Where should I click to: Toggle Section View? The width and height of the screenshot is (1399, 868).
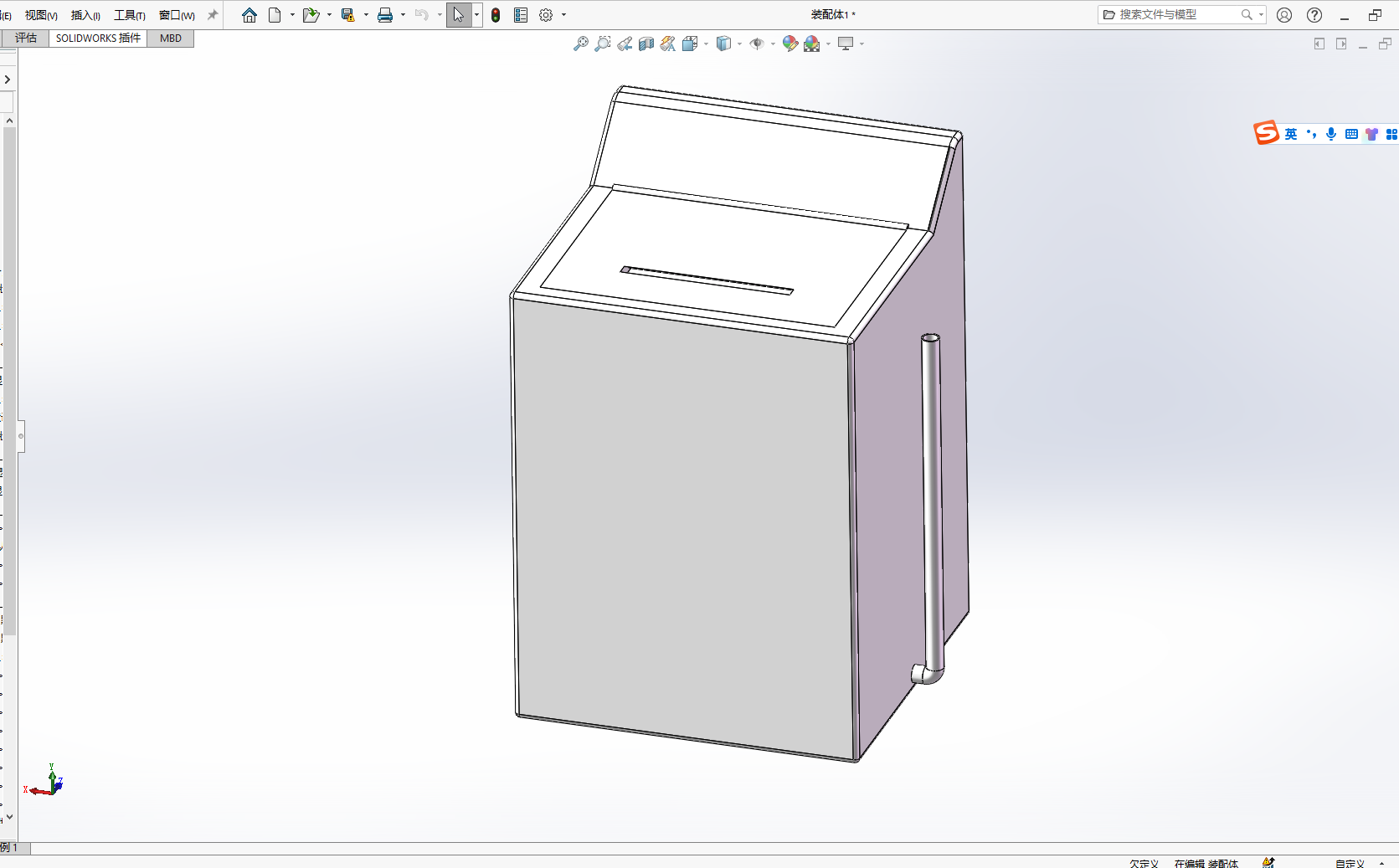(x=646, y=44)
